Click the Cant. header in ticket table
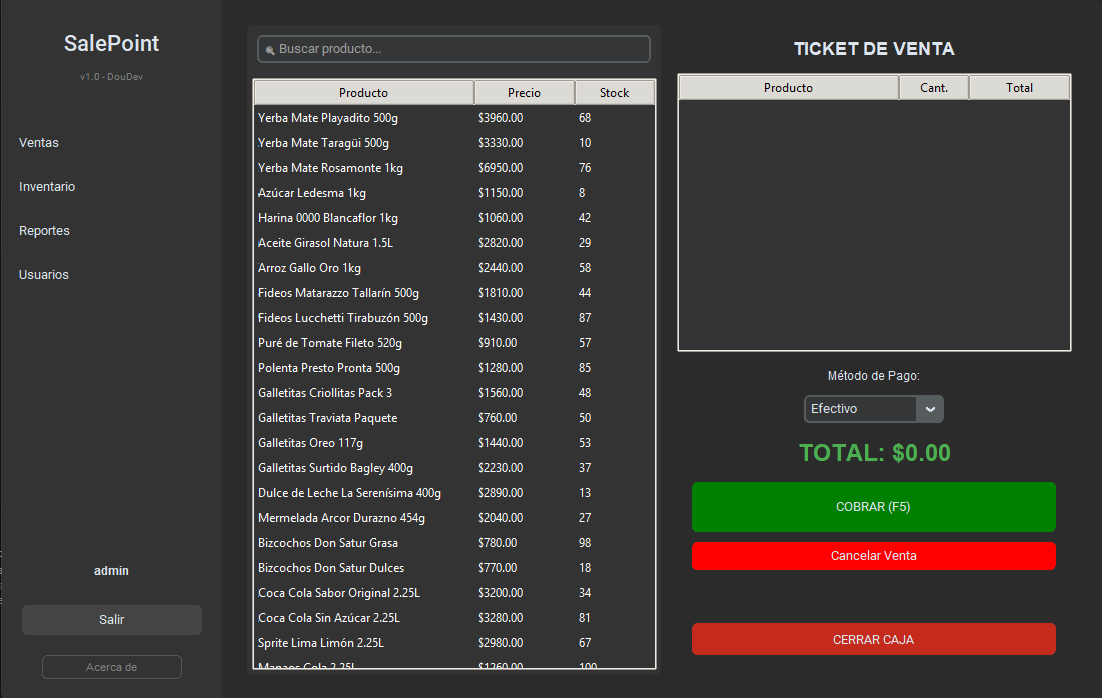Image resolution: width=1102 pixels, height=698 pixels. click(x=933, y=88)
